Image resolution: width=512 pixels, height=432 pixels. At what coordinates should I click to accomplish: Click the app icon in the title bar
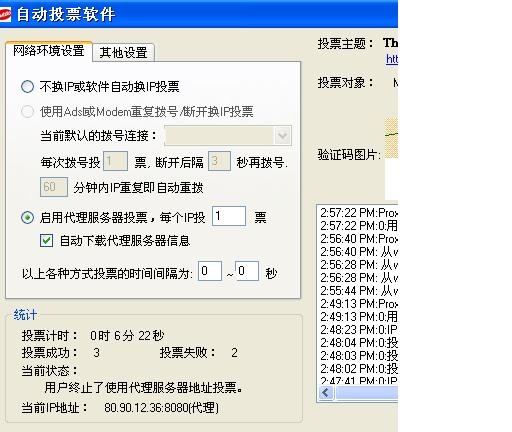tap(5, 15)
